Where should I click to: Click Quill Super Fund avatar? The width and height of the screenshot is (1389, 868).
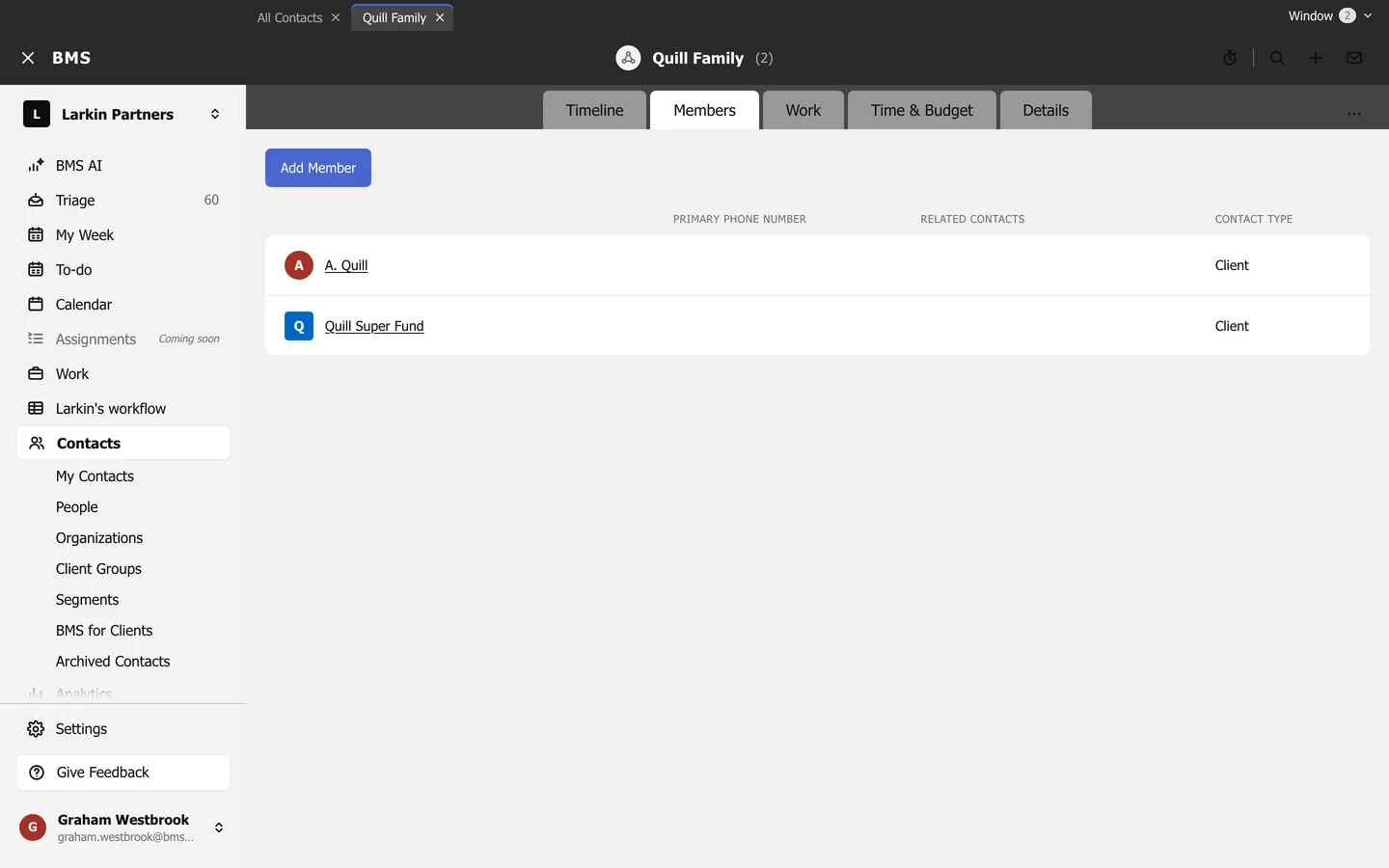[x=299, y=326]
